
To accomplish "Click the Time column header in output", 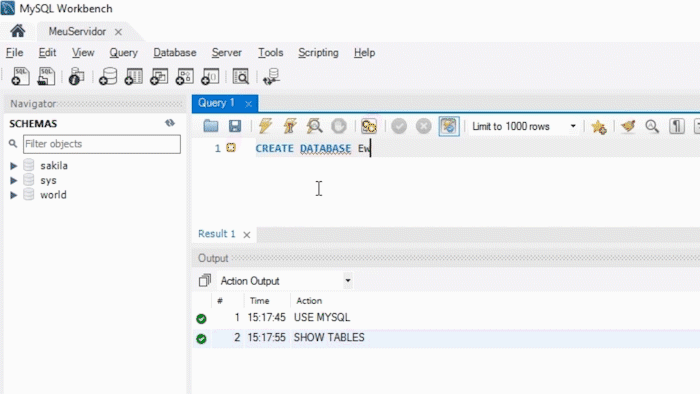I will pos(259,301).
